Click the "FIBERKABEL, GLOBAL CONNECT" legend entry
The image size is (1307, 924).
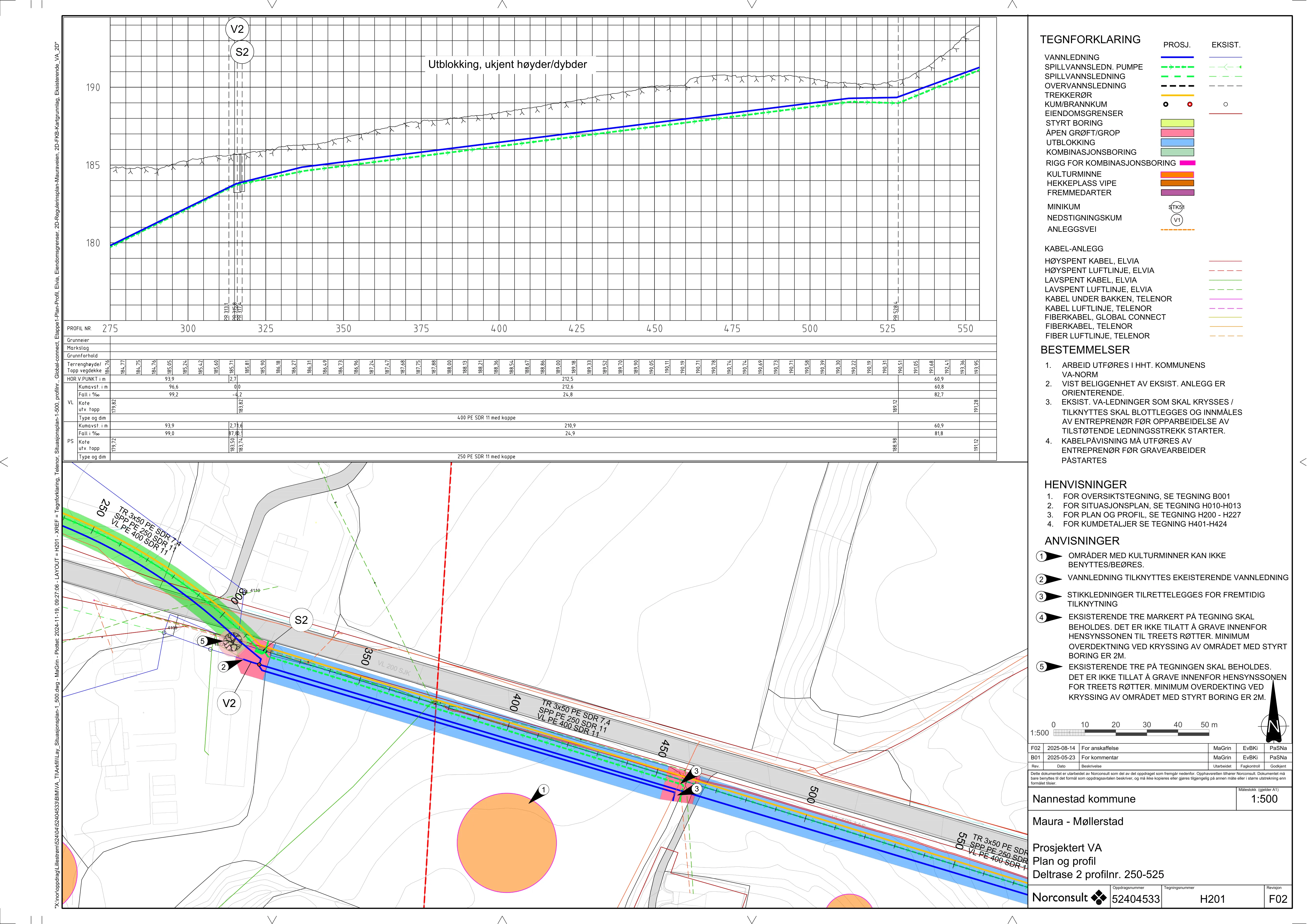pyautogui.click(x=1105, y=317)
